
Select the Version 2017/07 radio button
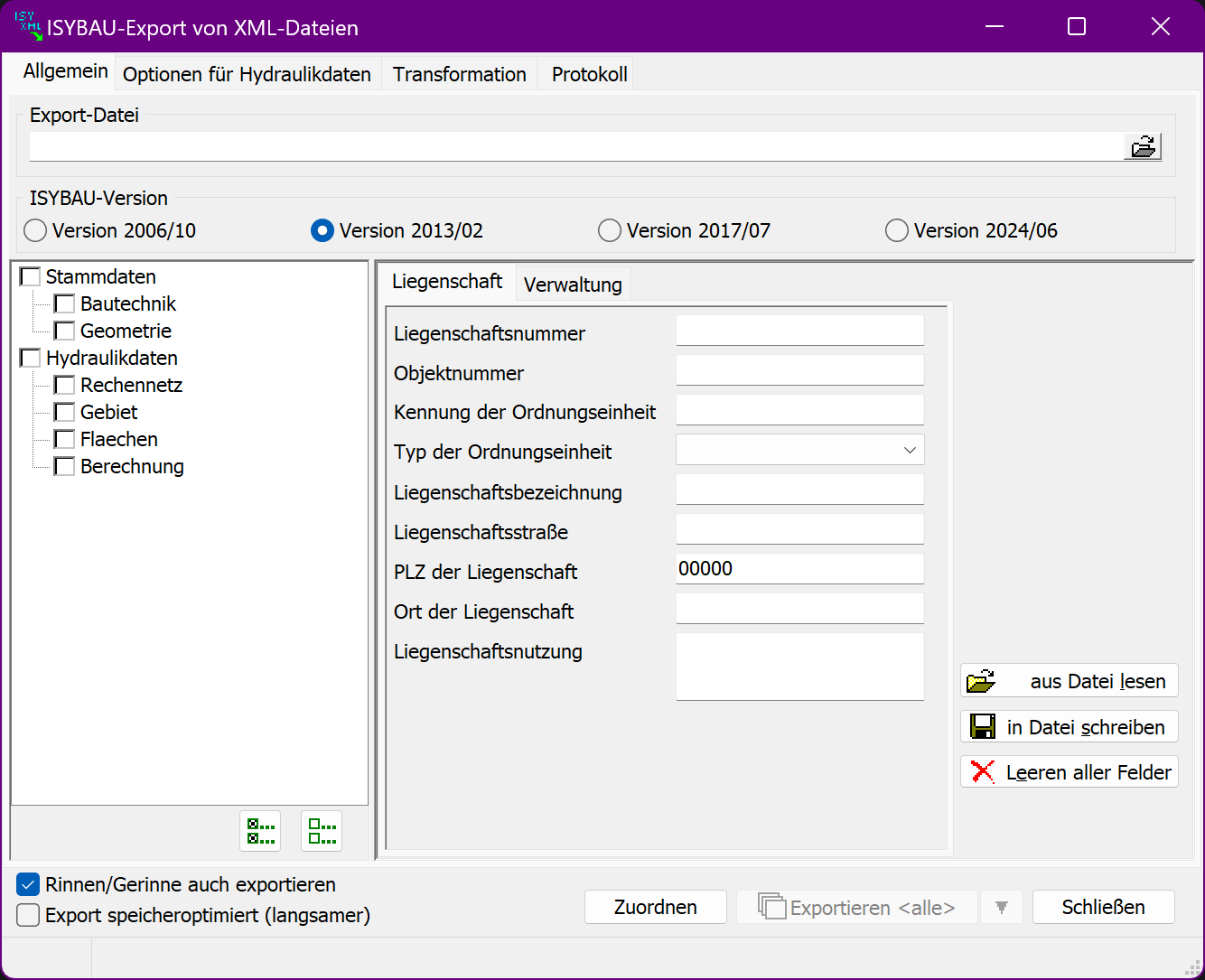[610, 231]
